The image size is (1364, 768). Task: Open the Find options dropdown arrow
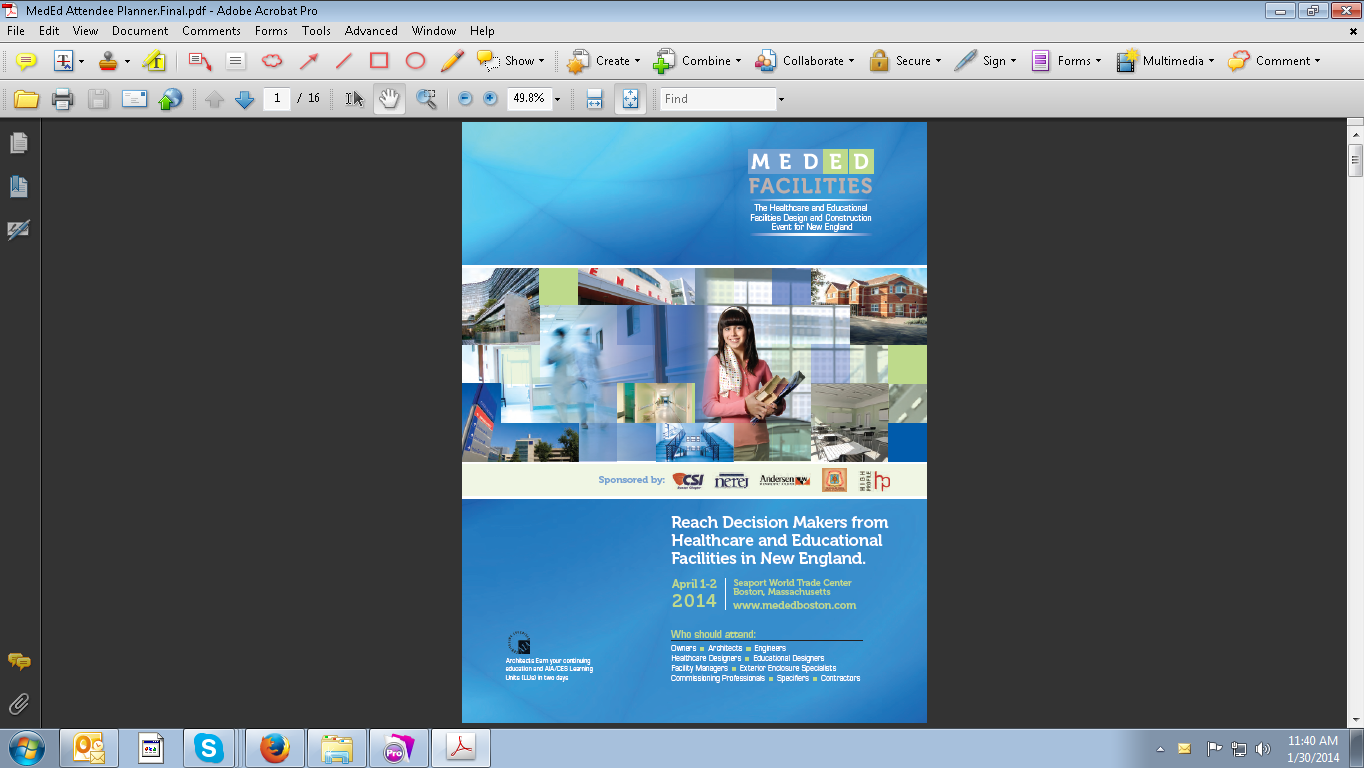781,99
